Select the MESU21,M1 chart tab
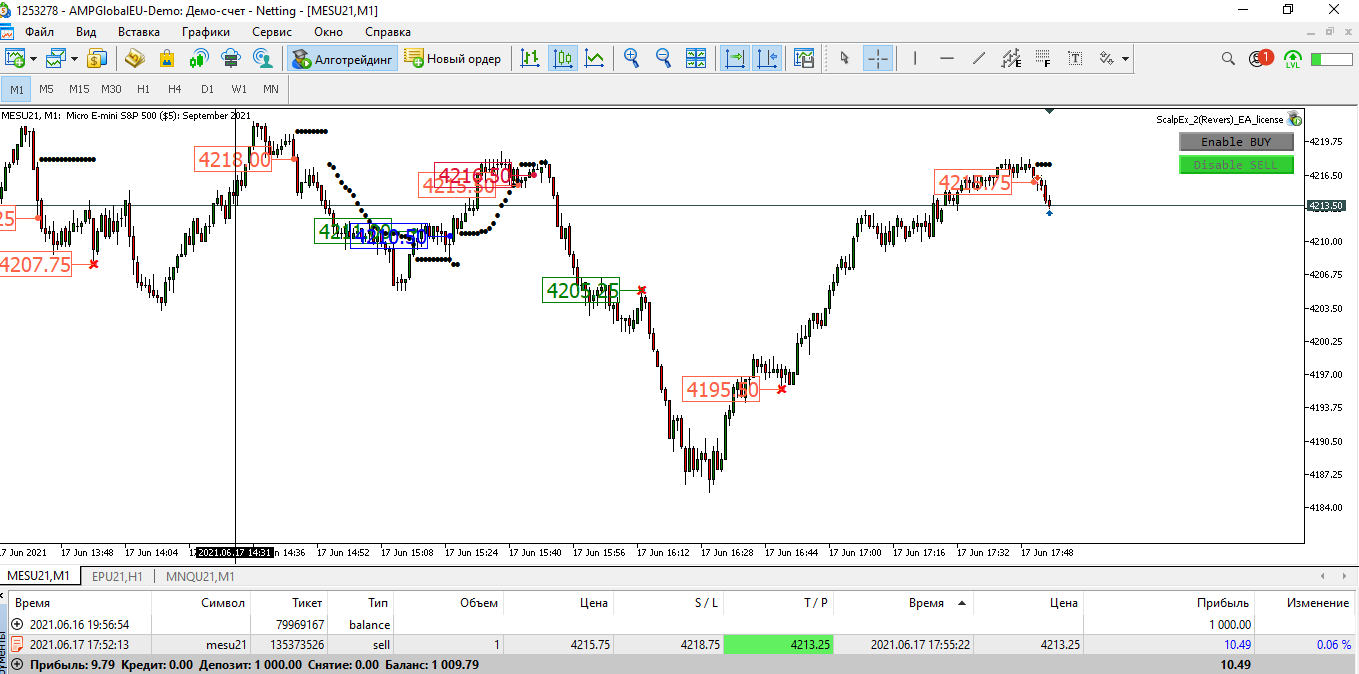Viewport: 1359px width, 674px height. [x=38, y=576]
